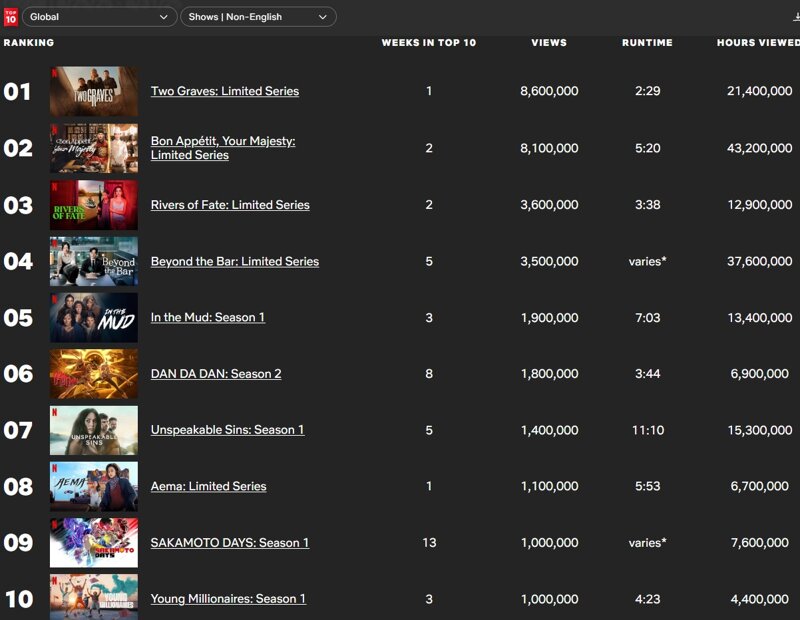
Task: Click the 5:20 runtime value
Action: [647, 148]
